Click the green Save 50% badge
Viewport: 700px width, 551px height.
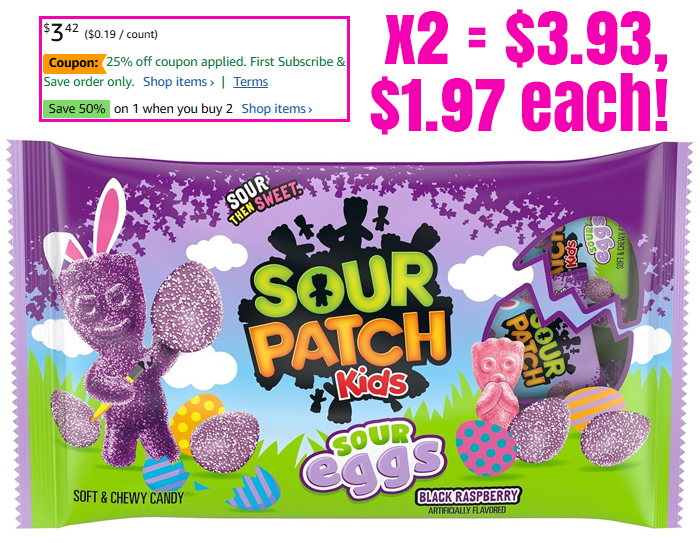pyautogui.click(x=76, y=109)
